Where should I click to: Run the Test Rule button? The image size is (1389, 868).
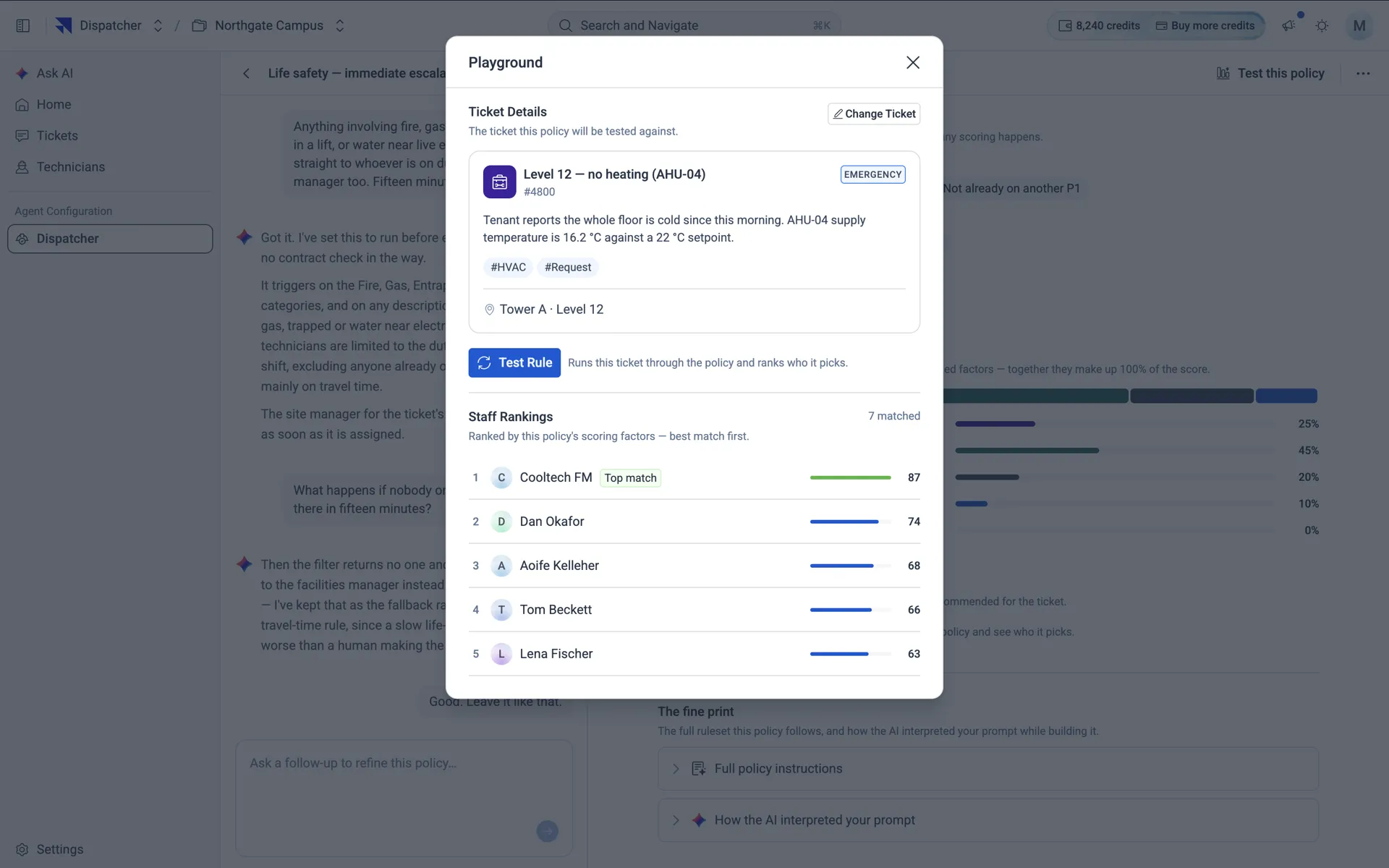pyautogui.click(x=514, y=362)
